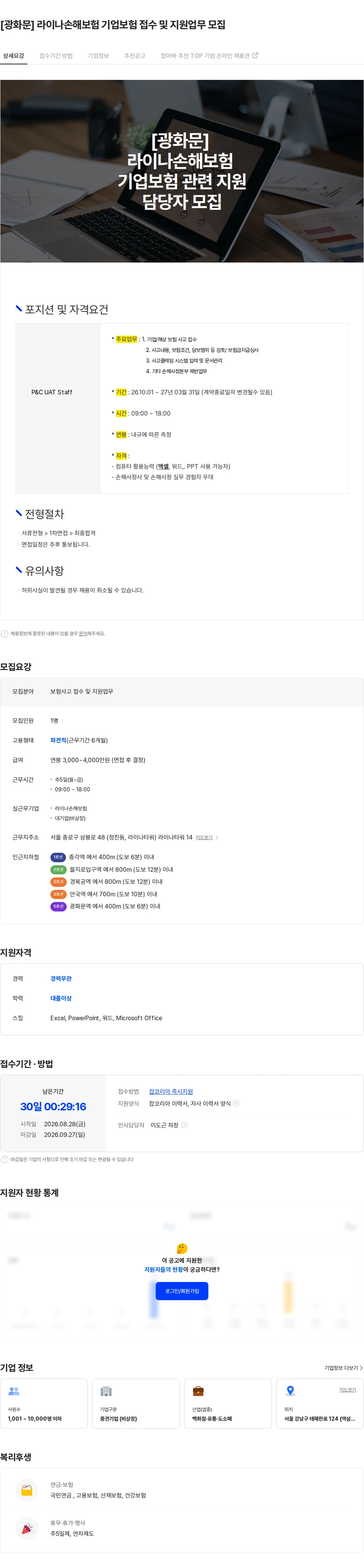The width and height of the screenshot is (364, 1568).
Task: Open 지도보기 link in 위치 card
Action: [x=348, y=1390]
